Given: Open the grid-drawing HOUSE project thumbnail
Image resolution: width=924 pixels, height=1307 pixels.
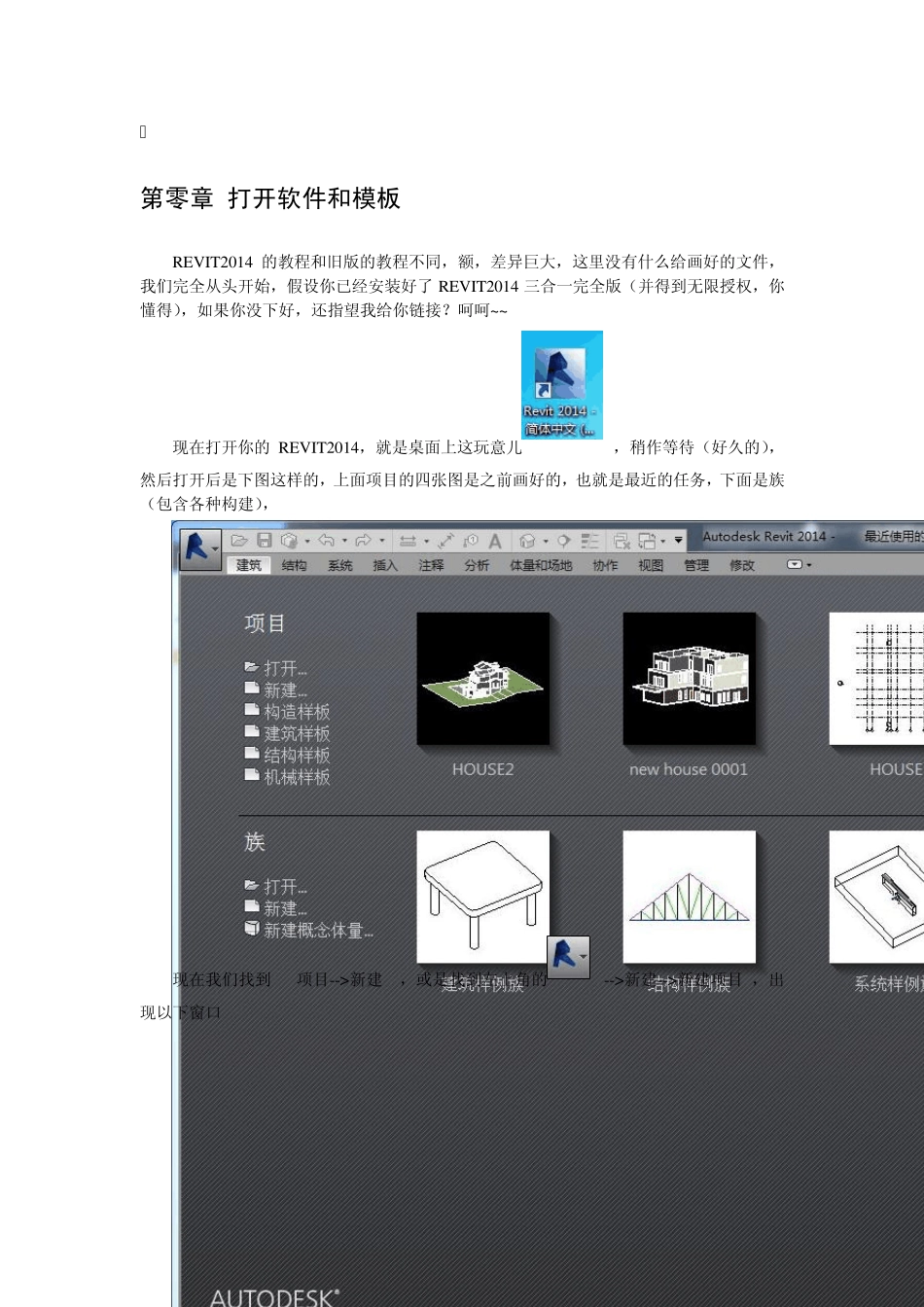Looking at the screenshot, I should (x=876, y=679).
